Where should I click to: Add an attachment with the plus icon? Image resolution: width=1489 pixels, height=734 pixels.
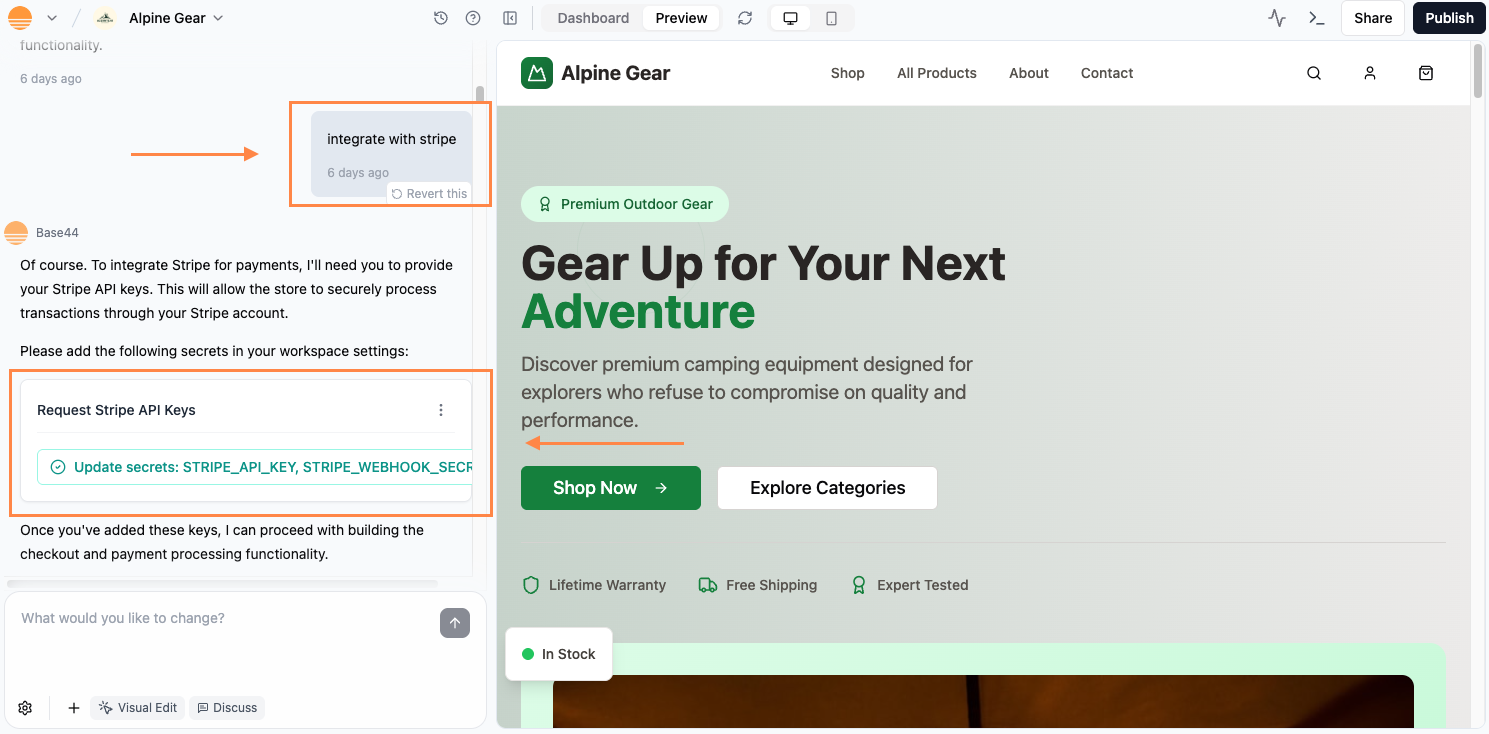(x=73, y=708)
